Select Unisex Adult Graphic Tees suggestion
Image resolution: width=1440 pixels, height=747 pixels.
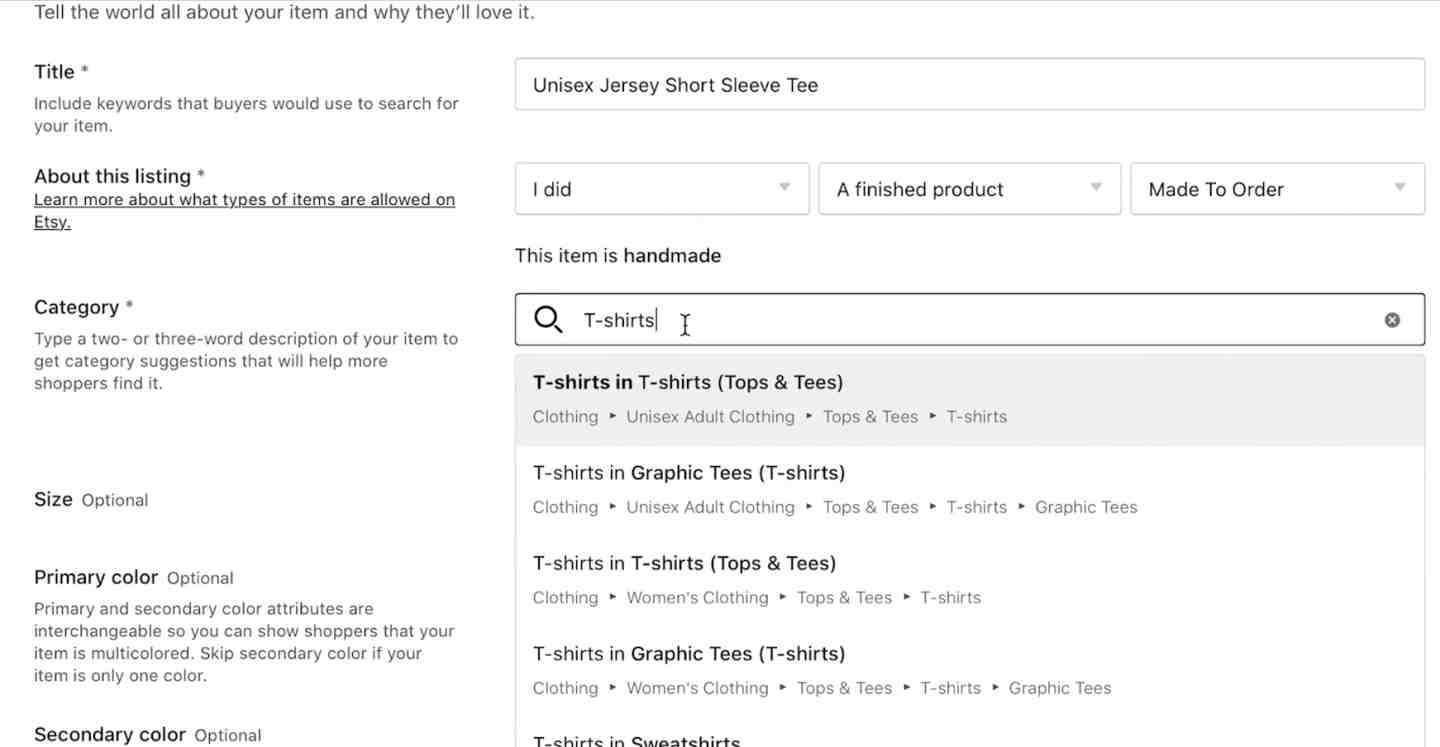click(x=970, y=490)
